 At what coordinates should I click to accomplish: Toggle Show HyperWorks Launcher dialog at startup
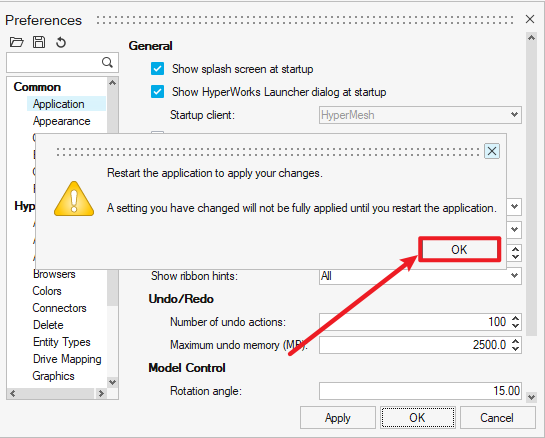click(x=157, y=92)
